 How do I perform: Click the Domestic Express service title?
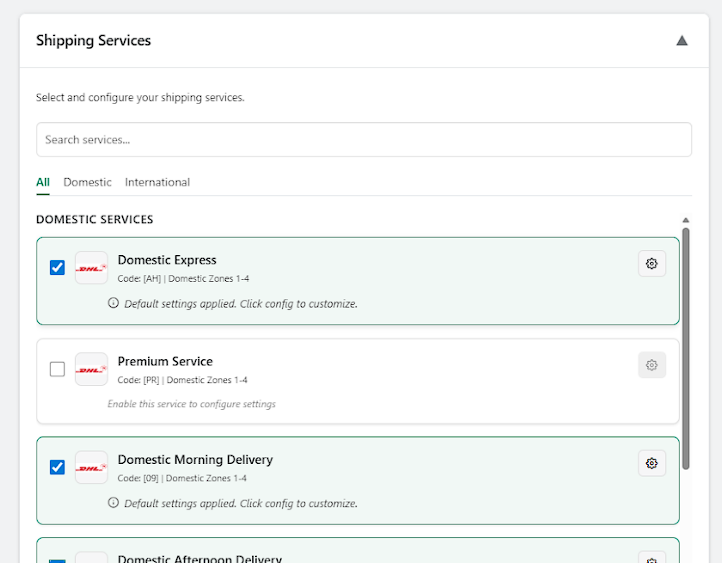pyautogui.click(x=167, y=260)
